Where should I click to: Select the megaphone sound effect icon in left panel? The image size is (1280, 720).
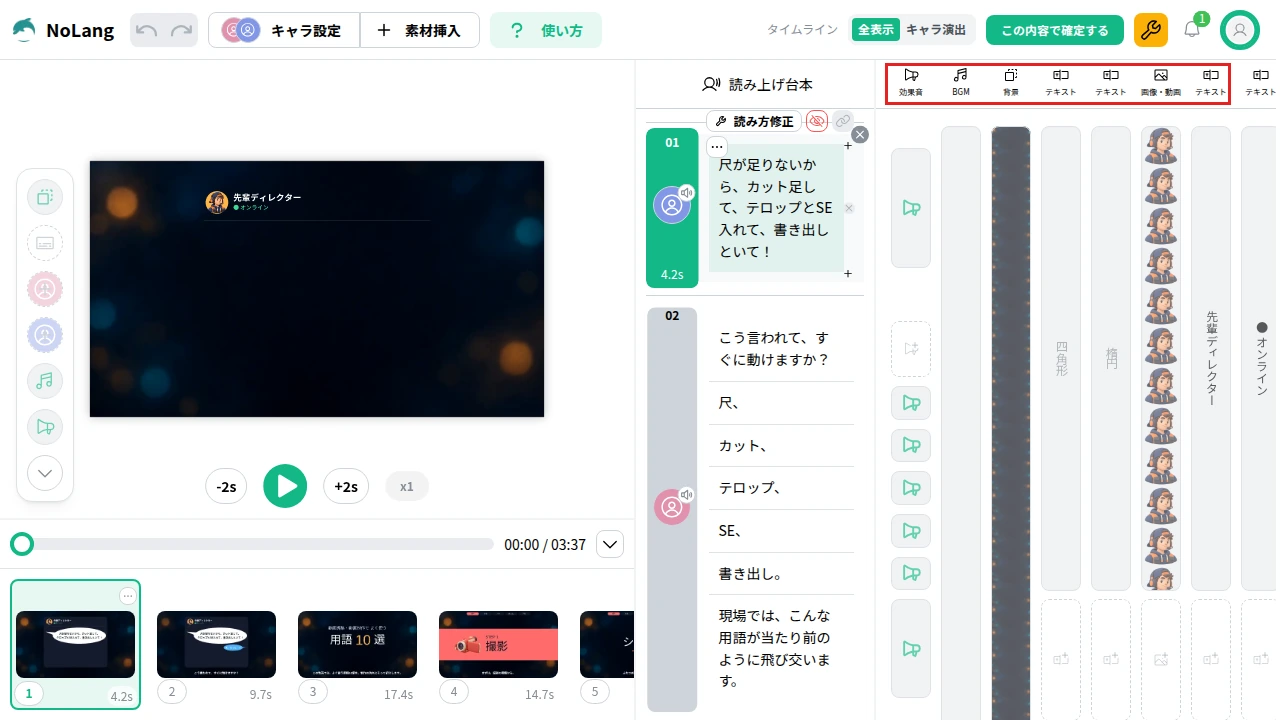[x=45, y=427]
